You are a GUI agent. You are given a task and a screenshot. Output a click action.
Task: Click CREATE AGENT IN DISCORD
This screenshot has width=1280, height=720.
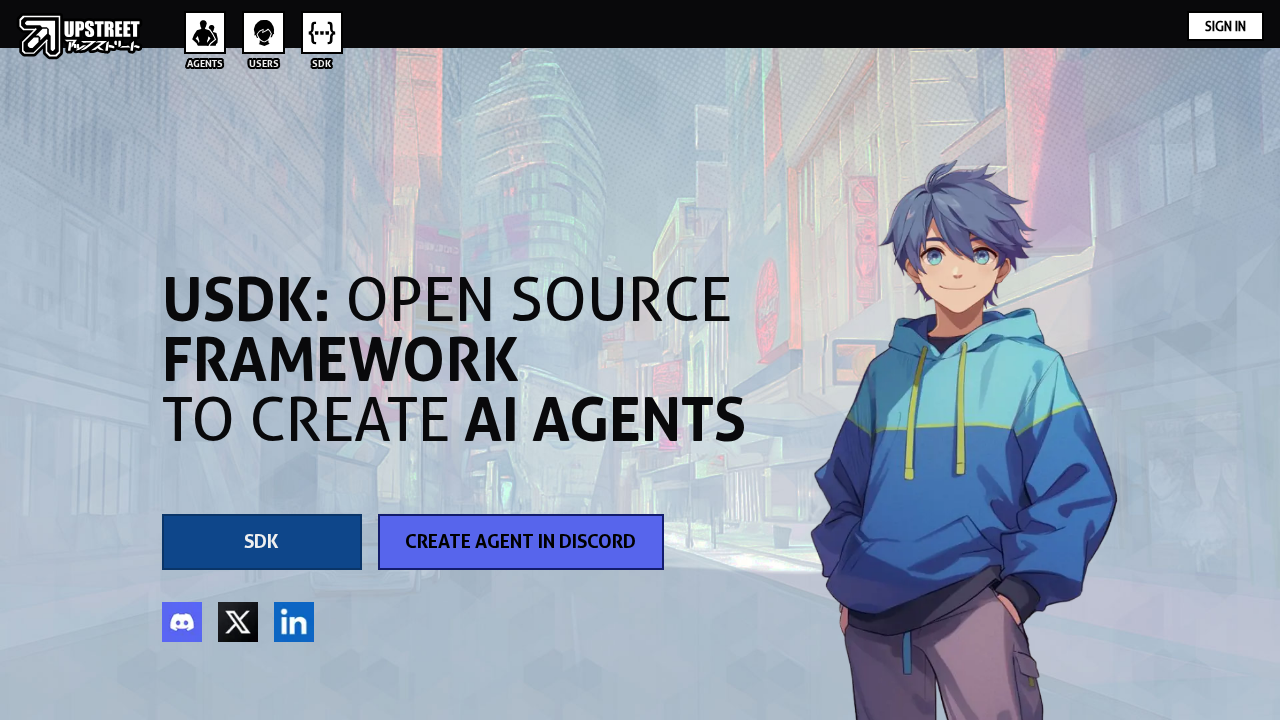coord(520,541)
